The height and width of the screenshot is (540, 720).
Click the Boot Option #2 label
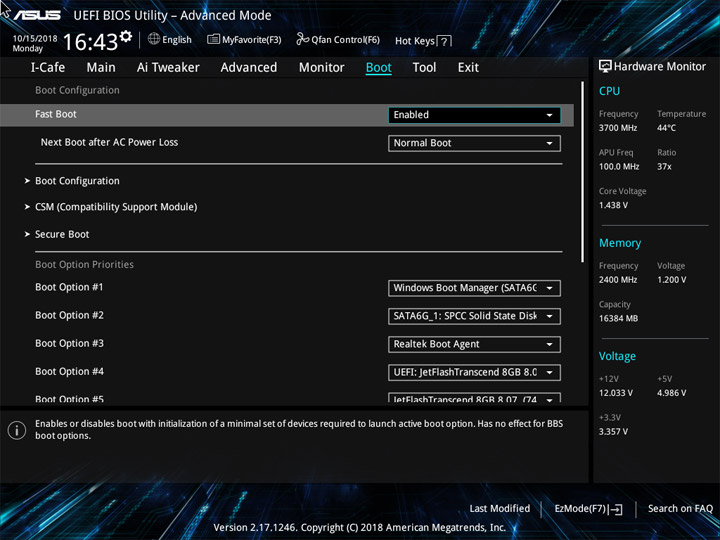click(x=69, y=315)
